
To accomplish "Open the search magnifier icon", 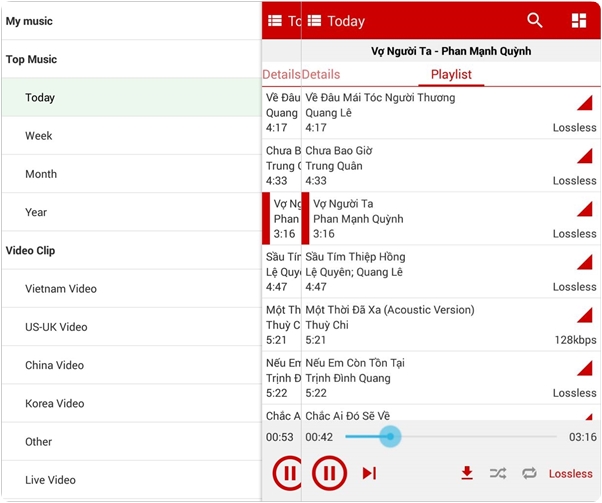I will tap(535, 20).
